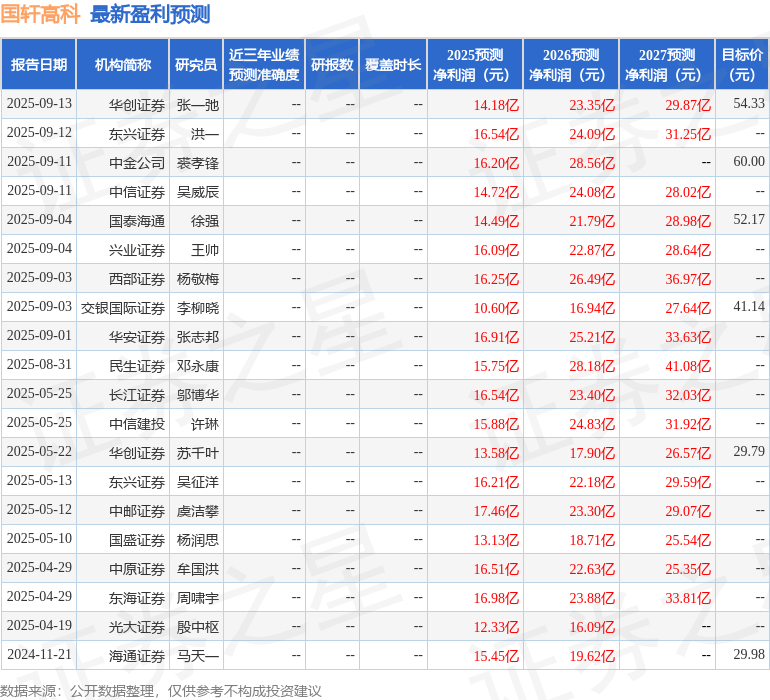Image resolution: width=770 pixels, height=700 pixels.
Task: Select the 近三年业绩预测准确度 column header
Action: (x=264, y=64)
